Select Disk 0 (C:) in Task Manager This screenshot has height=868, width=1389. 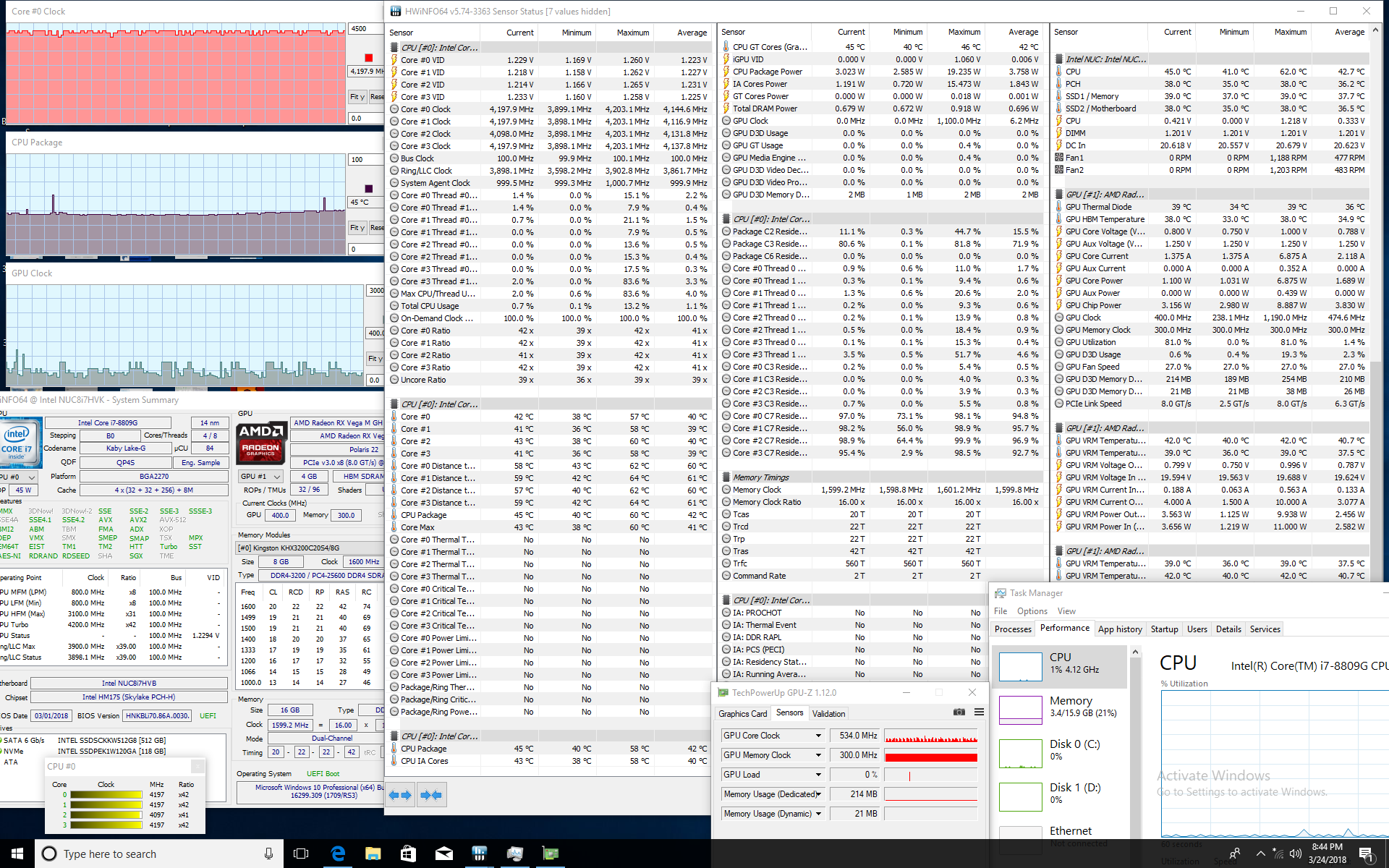(1060, 753)
